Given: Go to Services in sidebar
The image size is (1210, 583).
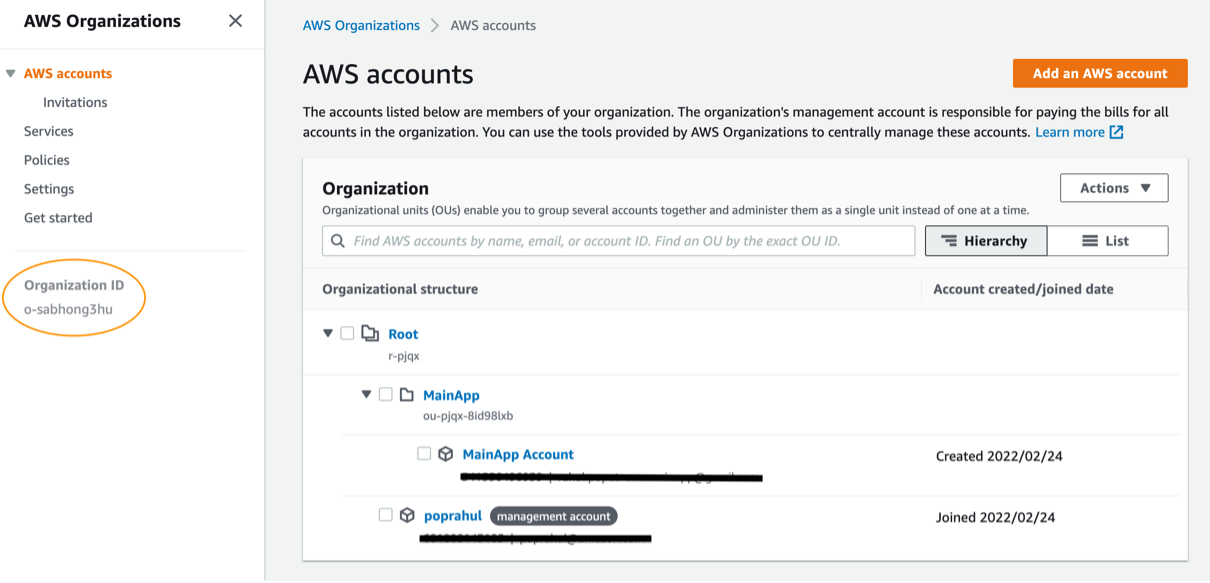Looking at the screenshot, I should (49, 131).
